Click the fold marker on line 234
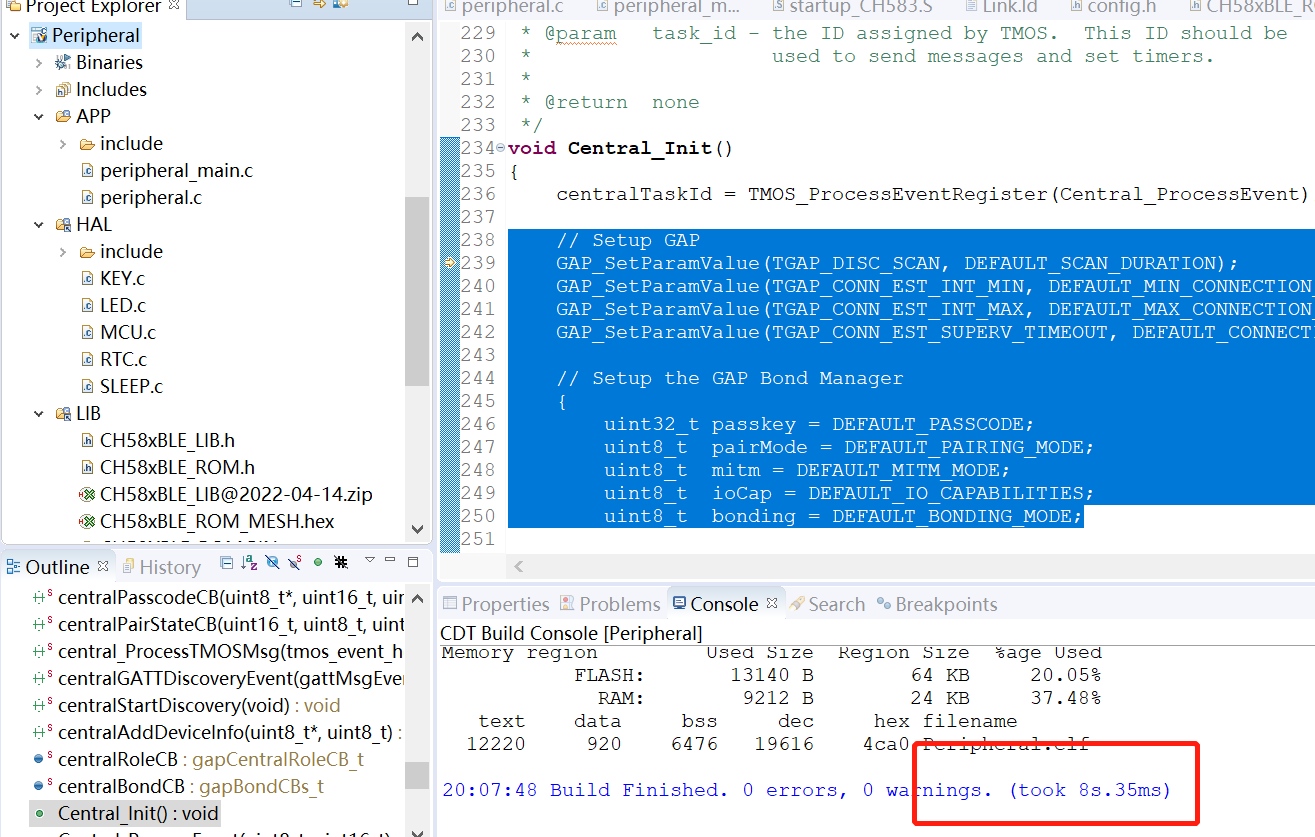The image size is (1315, 837). point(500,149)
